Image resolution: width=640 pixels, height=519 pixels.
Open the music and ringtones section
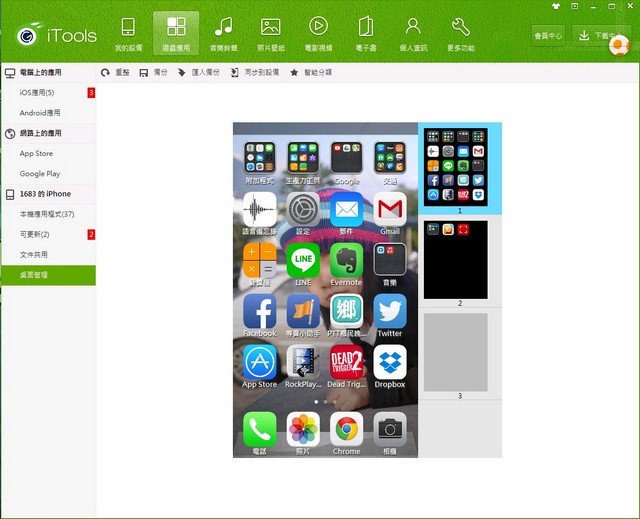[x=223, y=33]
